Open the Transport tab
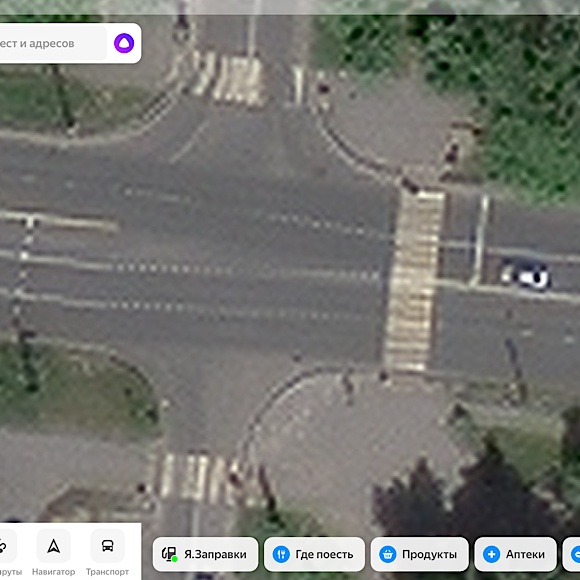 [x=107, y=552]
